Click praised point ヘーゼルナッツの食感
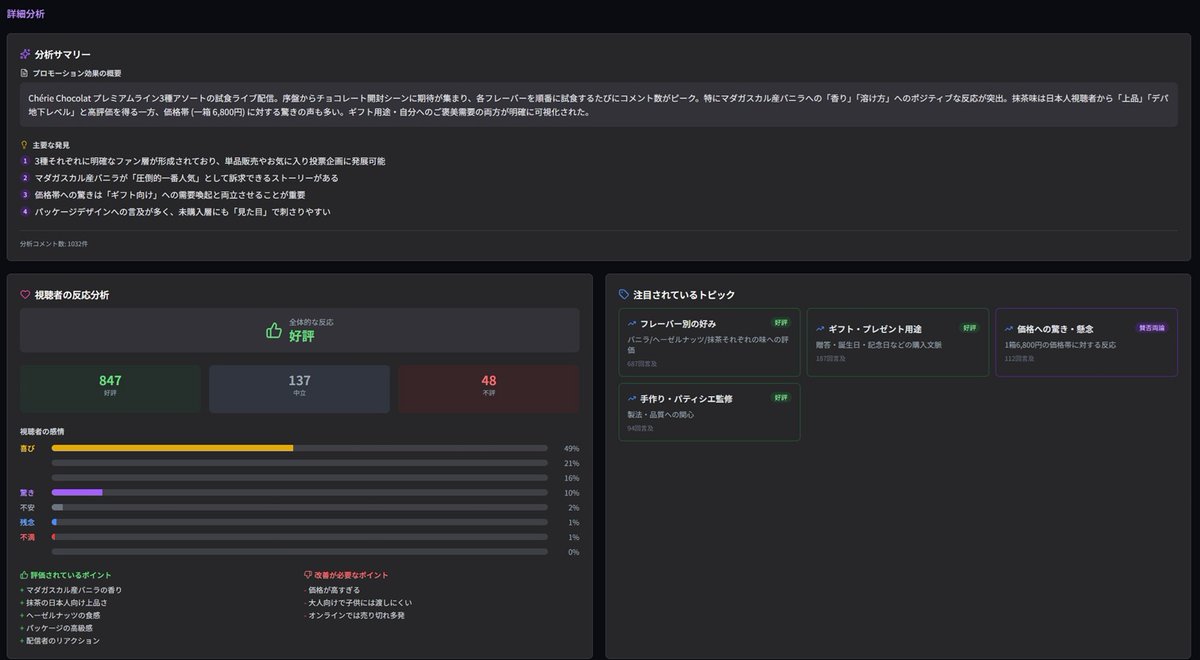The height and width of the screenshot is (660, 1200). (x=62, y=615)
